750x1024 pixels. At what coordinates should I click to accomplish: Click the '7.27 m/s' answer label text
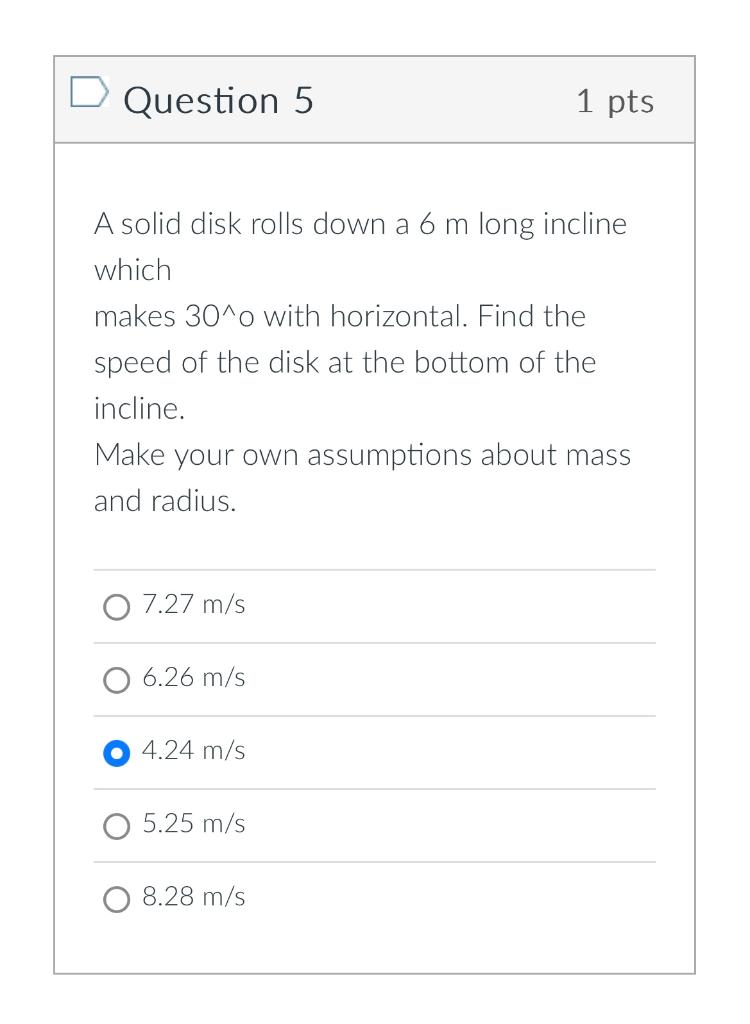coord(194,605)
